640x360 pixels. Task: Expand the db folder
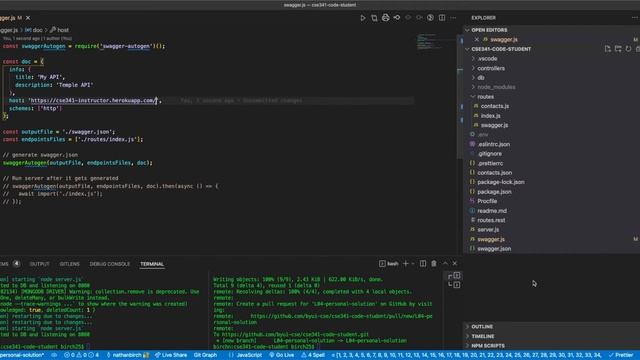[481, 78]
